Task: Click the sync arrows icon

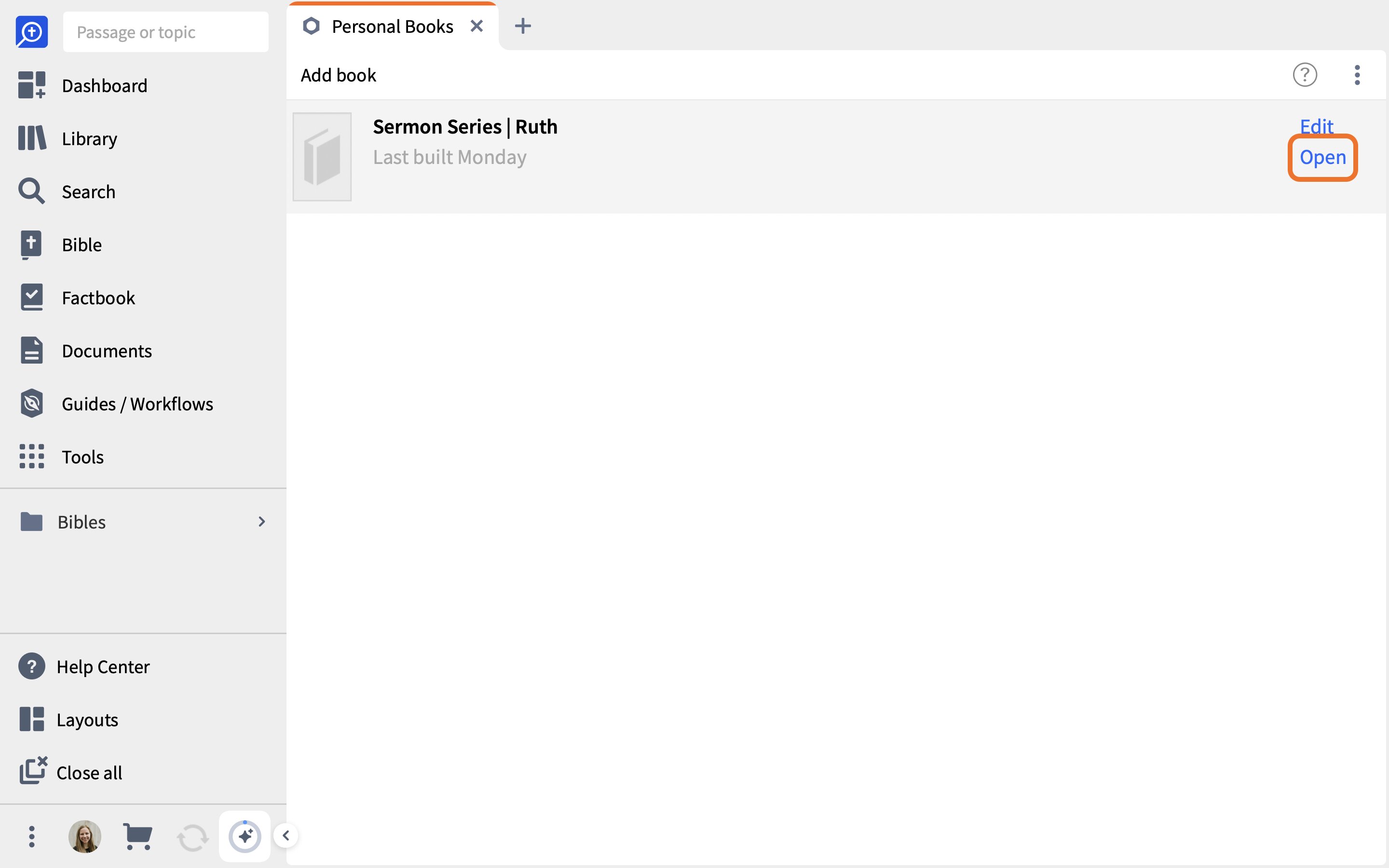Action: pyautogui.click(x=192, y=838)
